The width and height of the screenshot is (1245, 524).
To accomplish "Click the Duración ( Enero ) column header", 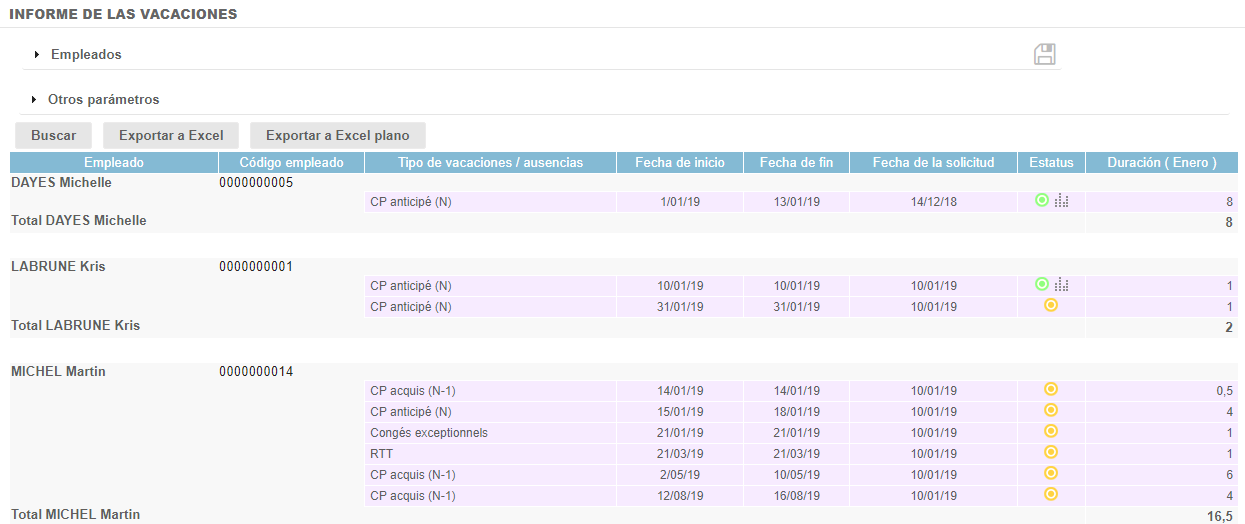I will (1160, 162).
